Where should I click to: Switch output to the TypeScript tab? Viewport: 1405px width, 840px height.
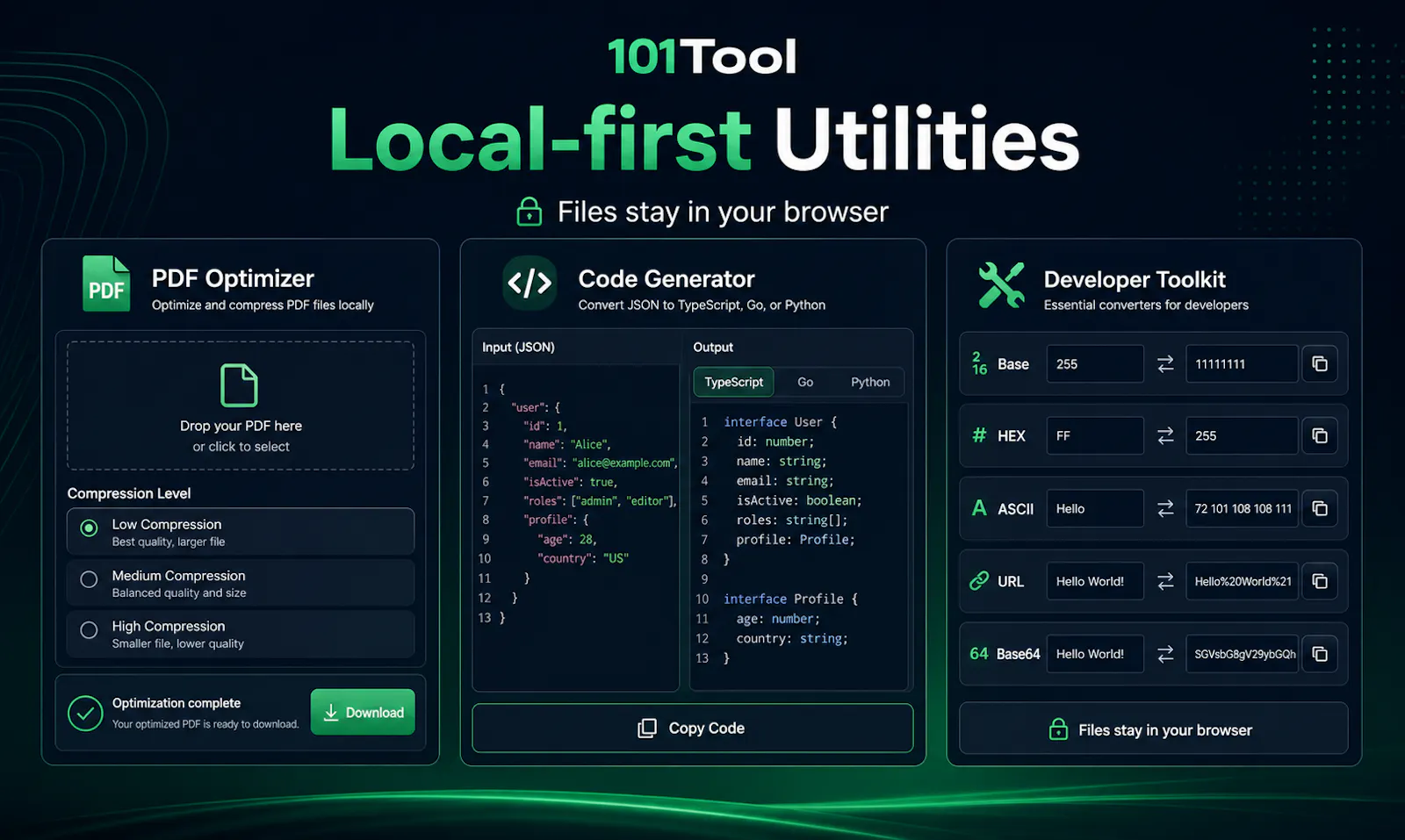[733, 382]
